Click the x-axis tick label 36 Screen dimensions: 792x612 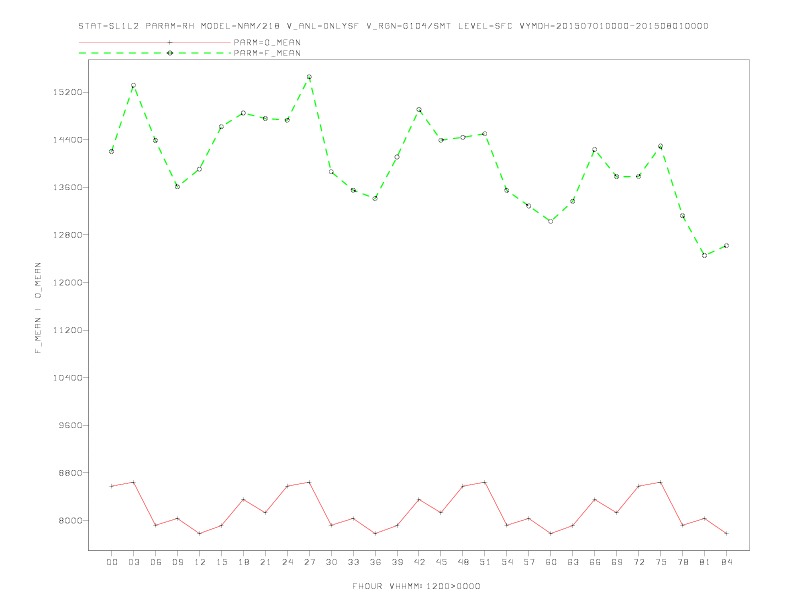click(375, 562)
